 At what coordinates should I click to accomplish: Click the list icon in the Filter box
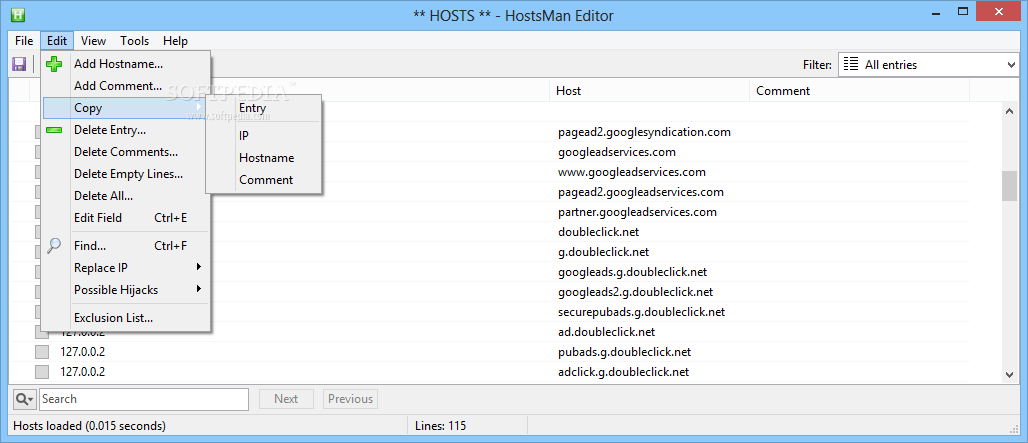point(851,64)
